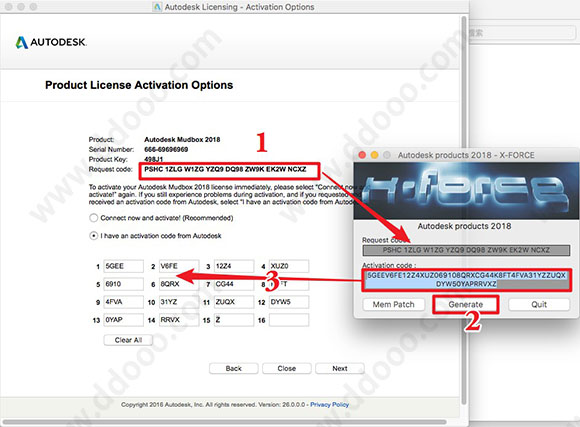Click the search field in the background window
Screen dimensions: 580x427
pyautogui.click(x=522, y=33)
